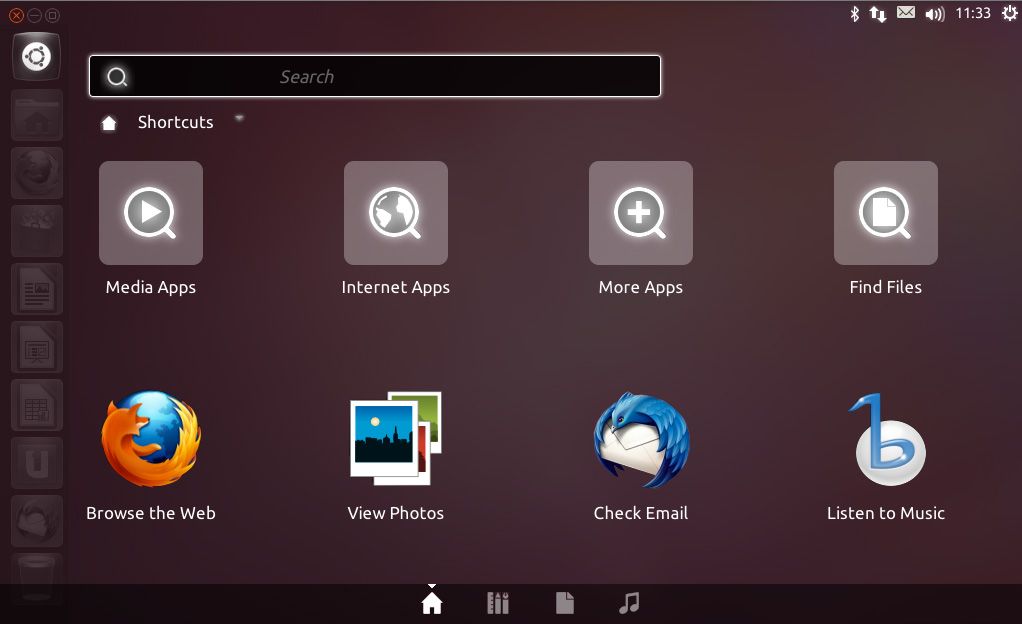
Task: Expand the Shortcuts dropdown arrow
Action: coord(239,118)
